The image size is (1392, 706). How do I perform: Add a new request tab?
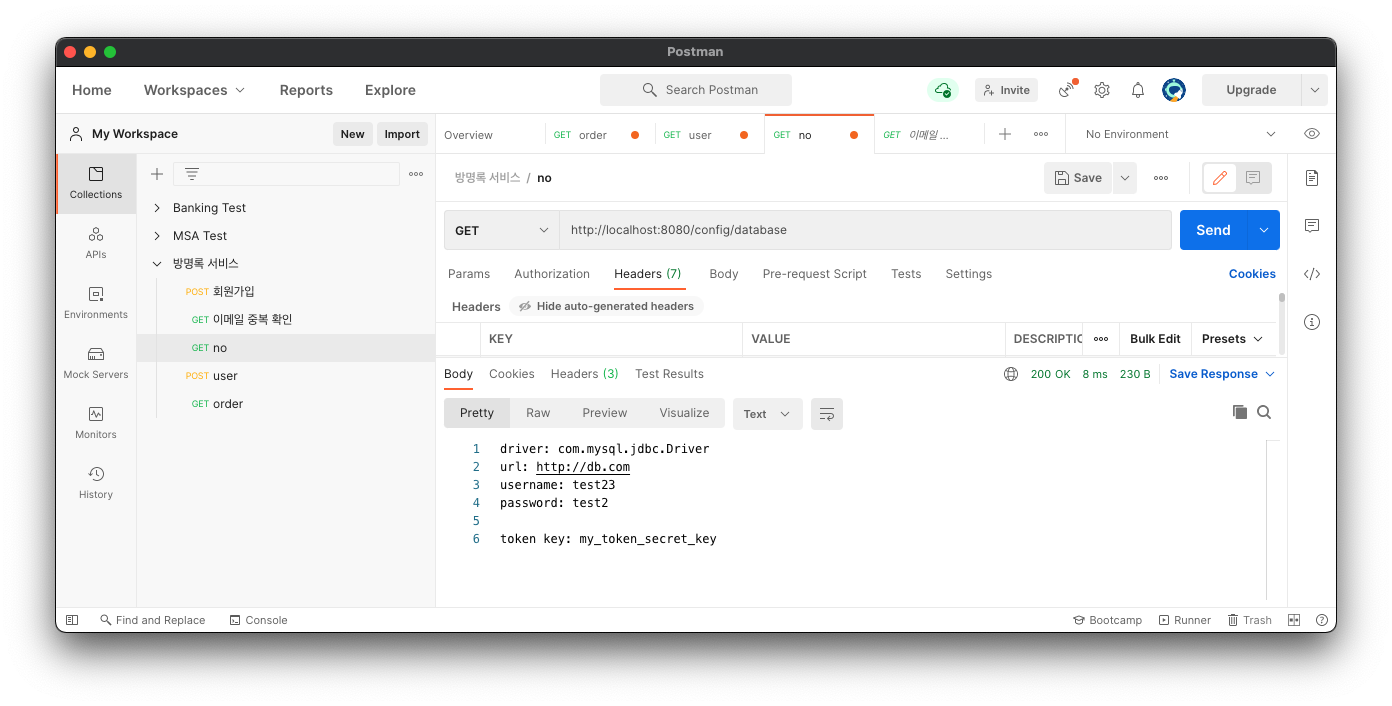tap(1005, 134)
